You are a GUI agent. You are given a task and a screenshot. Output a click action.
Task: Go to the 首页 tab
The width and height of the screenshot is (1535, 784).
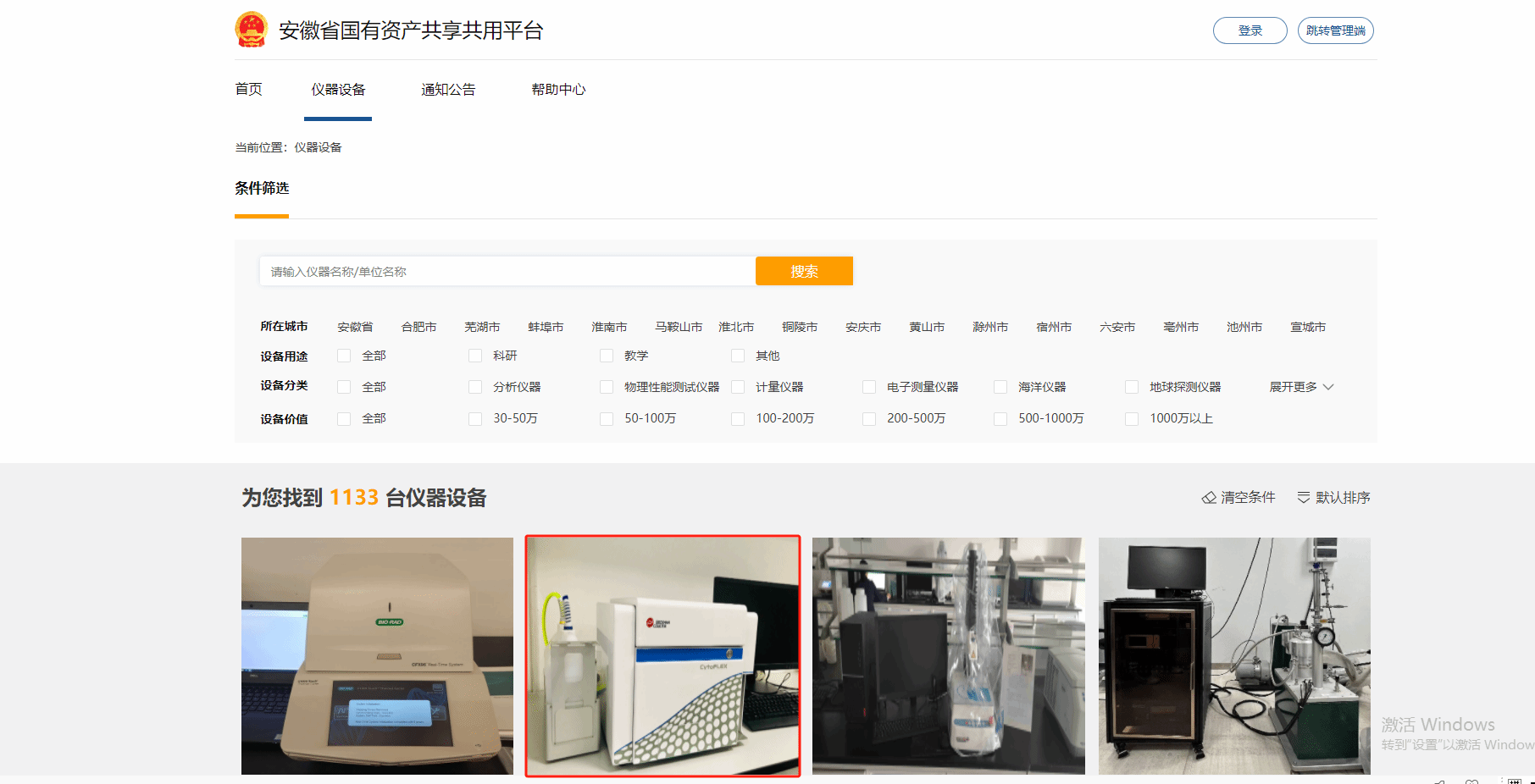point(248,90)
